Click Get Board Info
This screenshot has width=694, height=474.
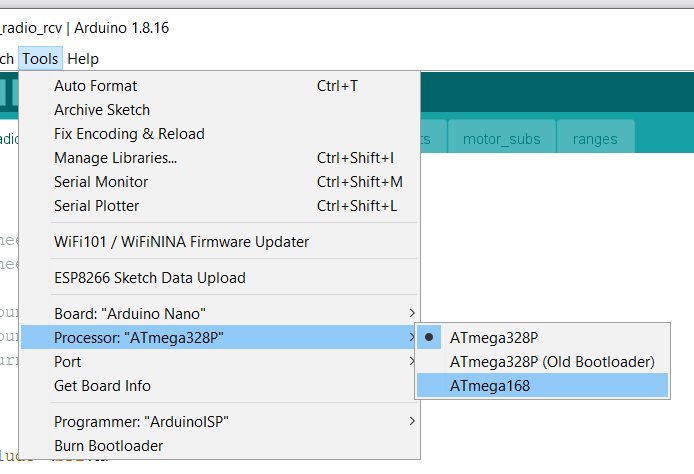click(x=102, y=386)
